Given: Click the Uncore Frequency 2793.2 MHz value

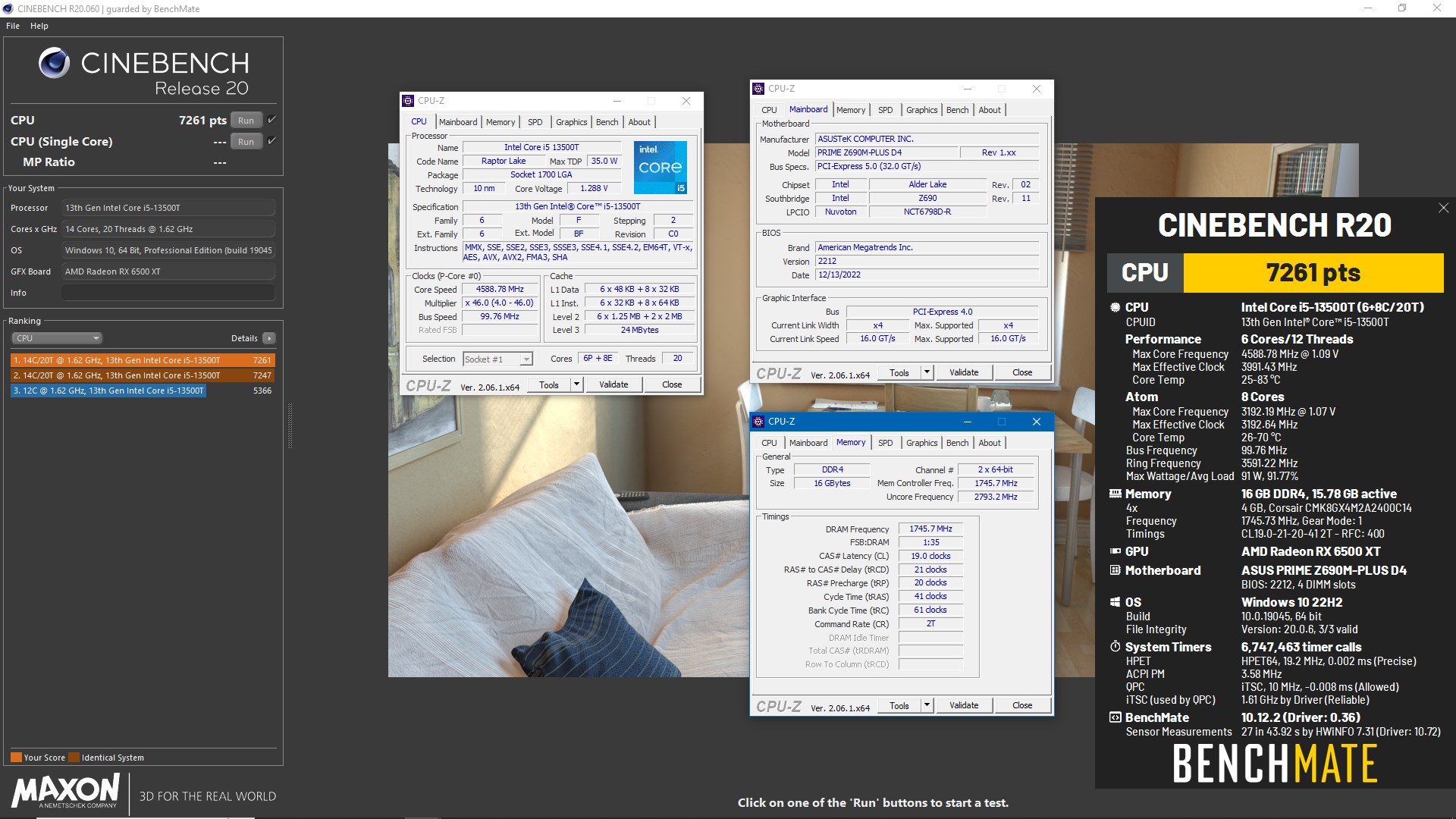Looking at the screenshot, I should 996,497.
